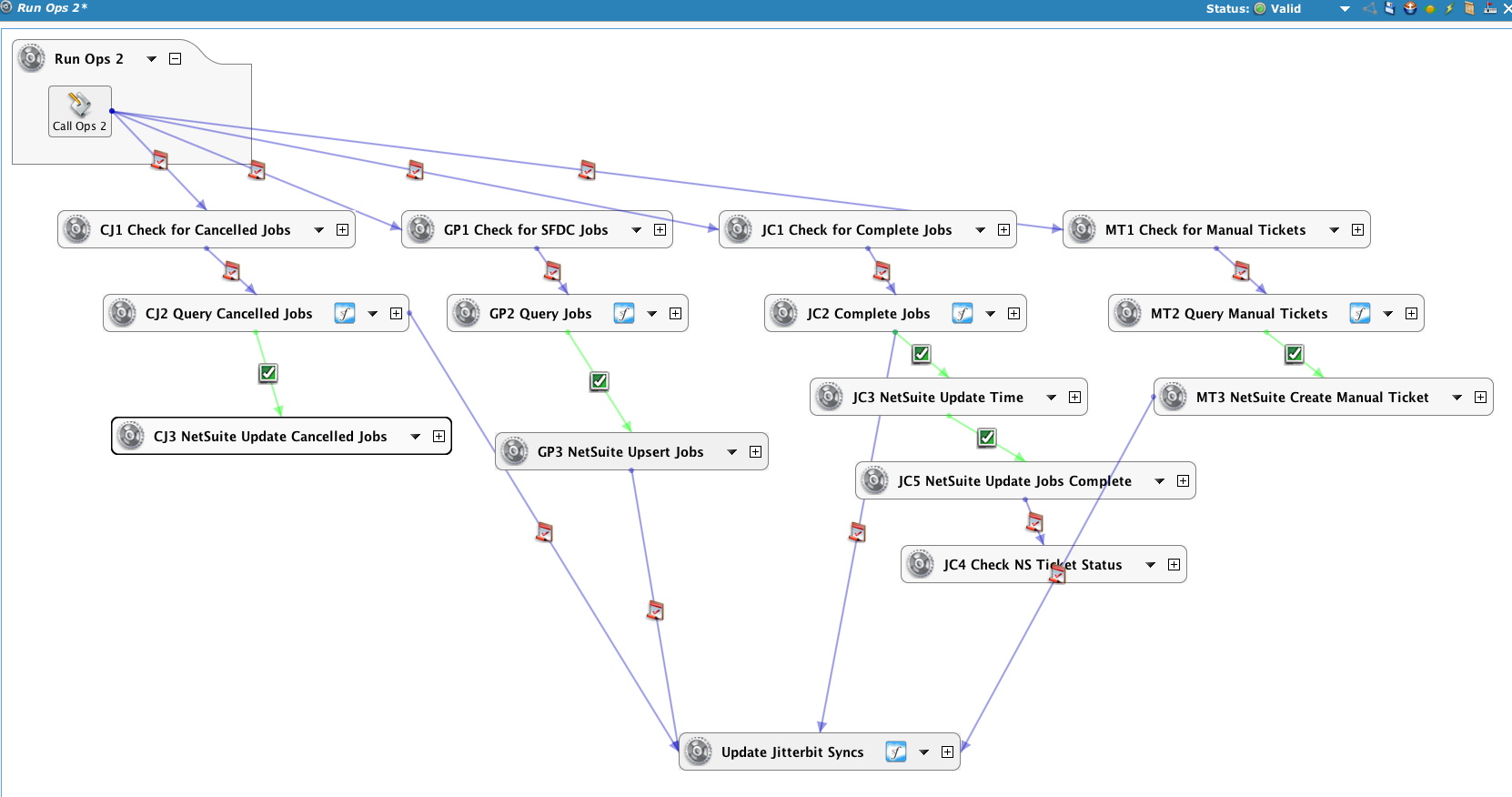1512x797 pixels.
Task: Open dropdown for CJ1 Check for Cancelled Jobs
Action: point(319,230)
